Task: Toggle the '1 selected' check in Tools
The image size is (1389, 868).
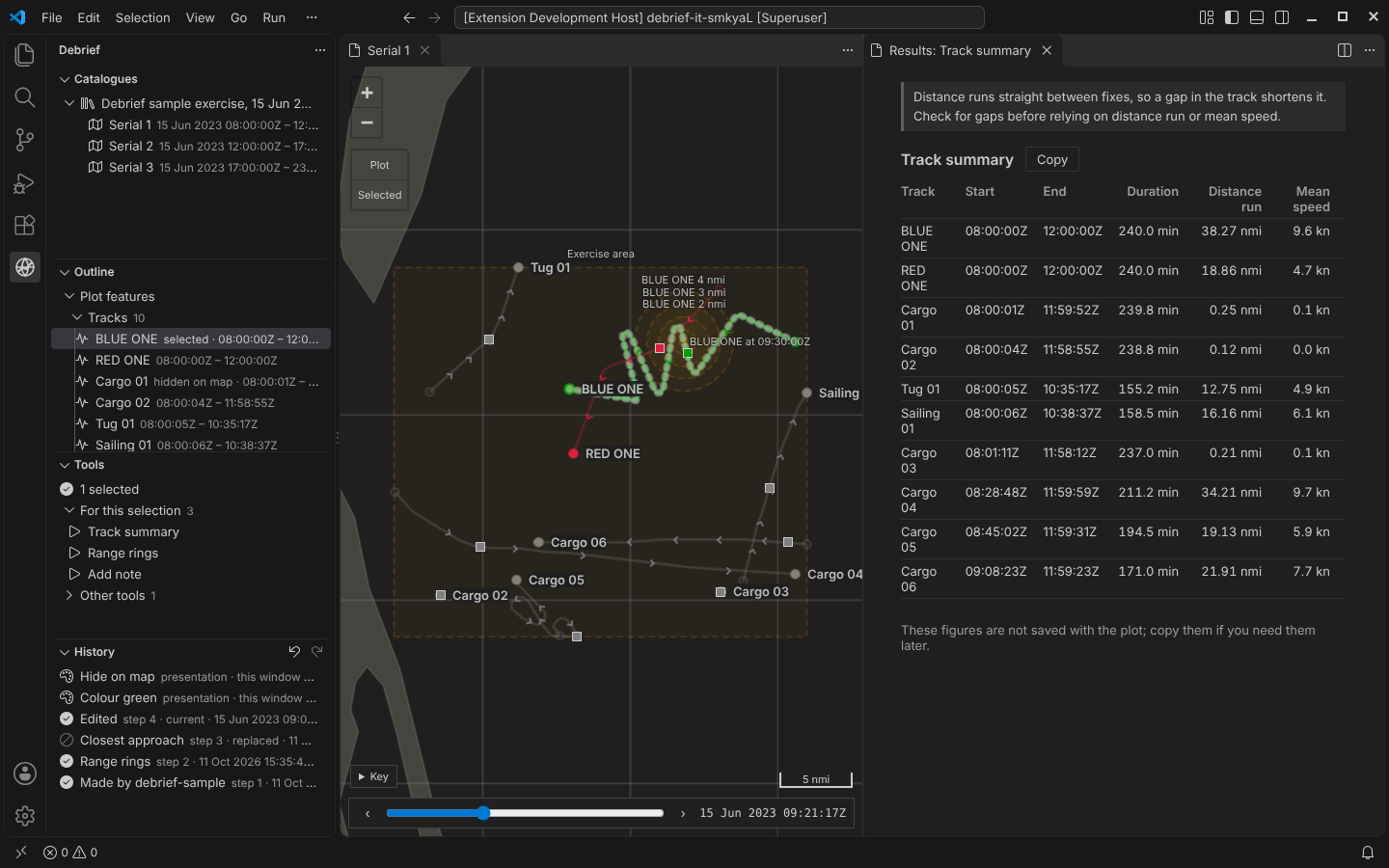Action: 67,489
